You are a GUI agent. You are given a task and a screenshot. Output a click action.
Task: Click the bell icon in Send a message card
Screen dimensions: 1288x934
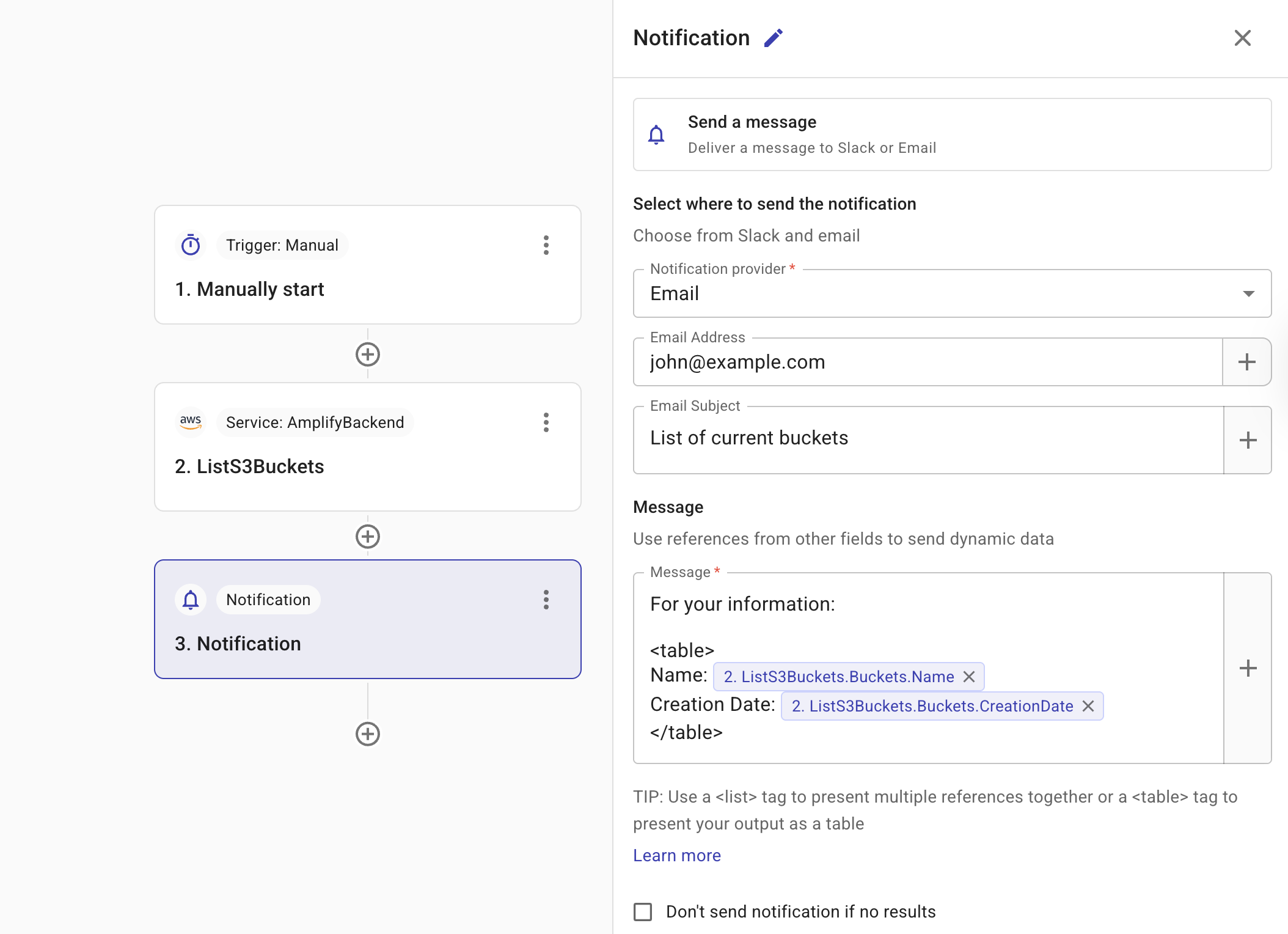[656, 134]
